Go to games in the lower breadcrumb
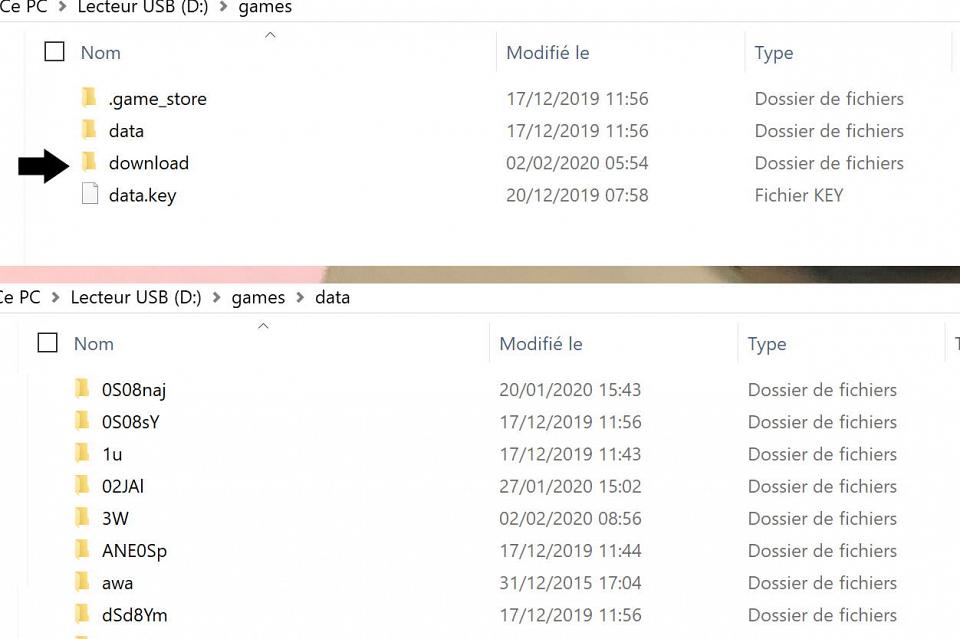960x639 pixels. point(258,298)
